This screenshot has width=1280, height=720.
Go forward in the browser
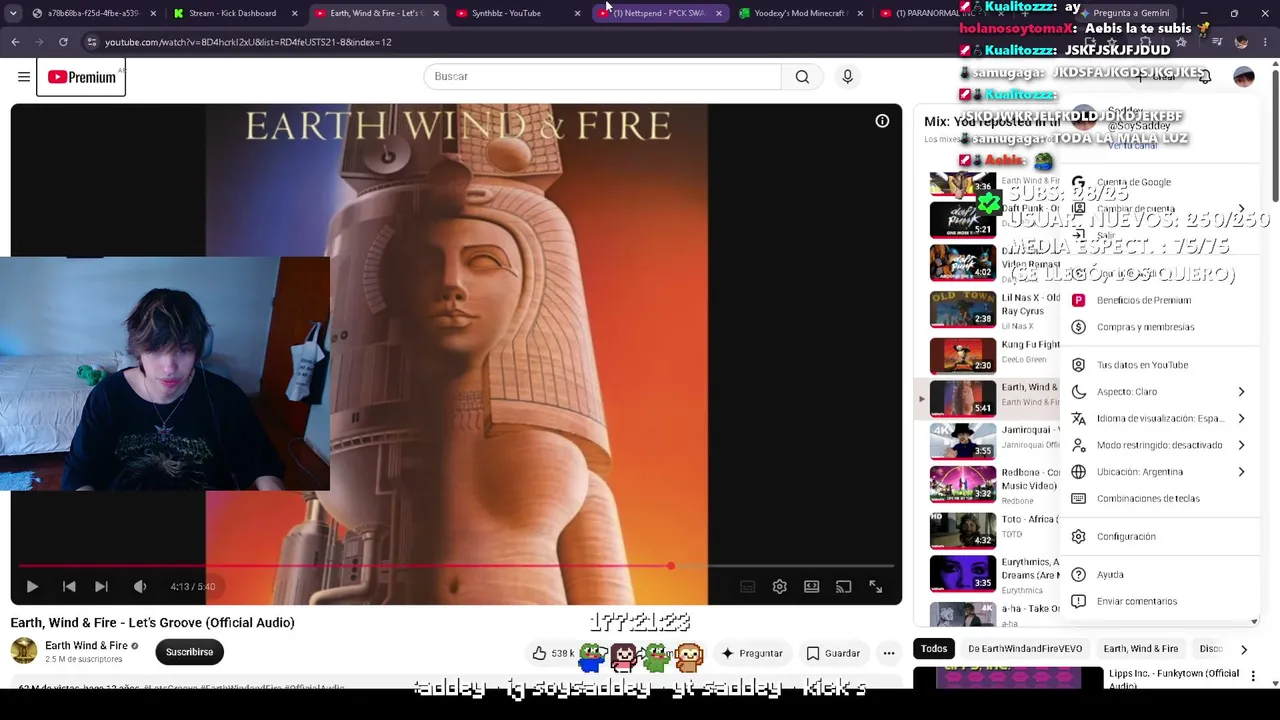[x=39, y=42]
